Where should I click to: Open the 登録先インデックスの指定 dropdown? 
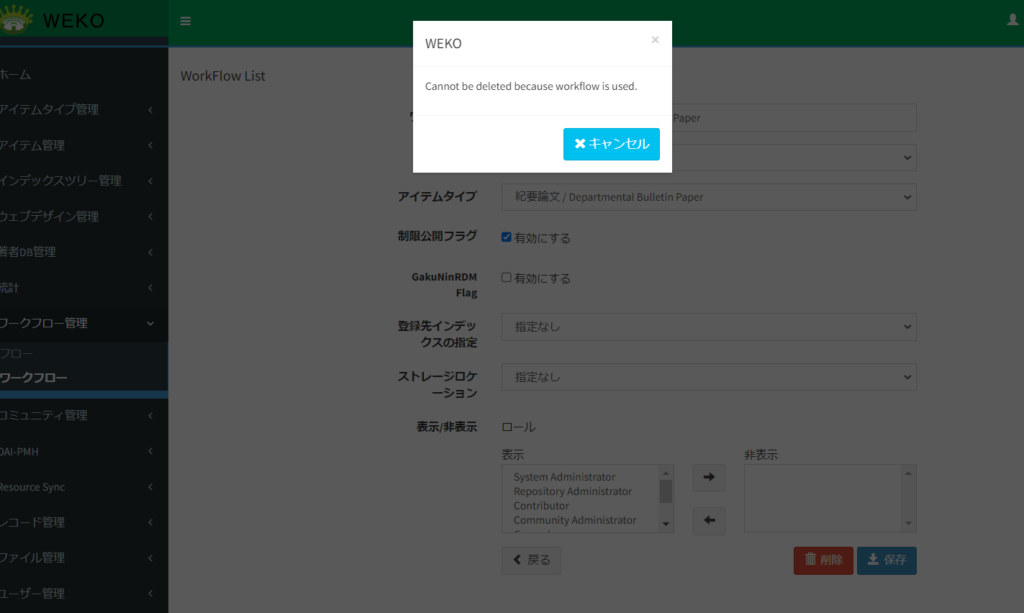[708, 327]
